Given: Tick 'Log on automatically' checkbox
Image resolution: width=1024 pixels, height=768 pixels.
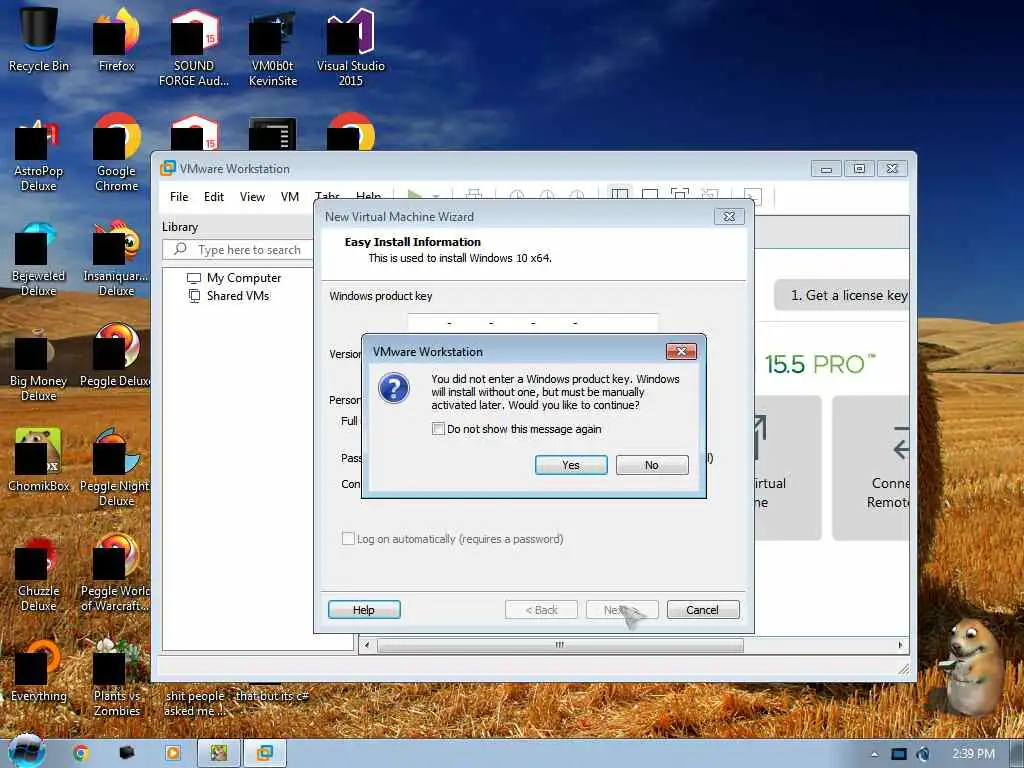Looking at the screenshot, I should (348, 538).
